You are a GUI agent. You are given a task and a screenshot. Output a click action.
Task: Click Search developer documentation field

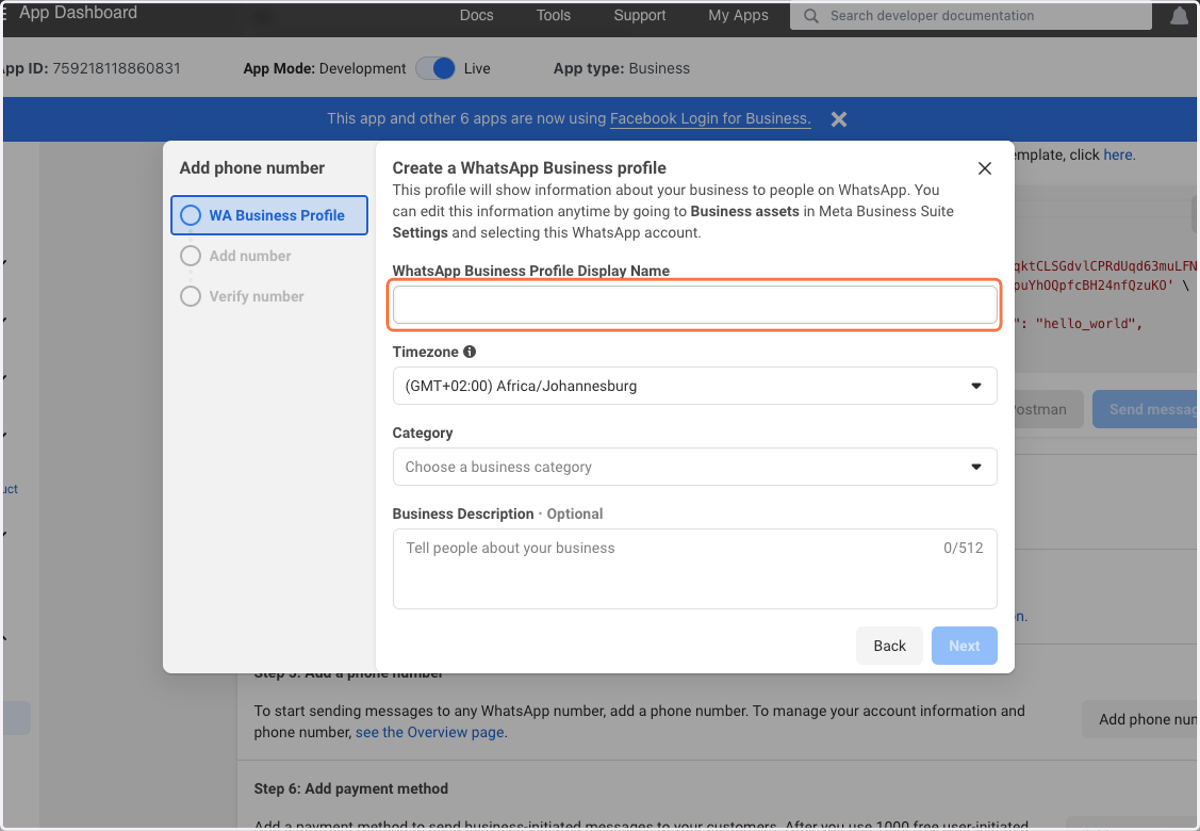[970, 16]
